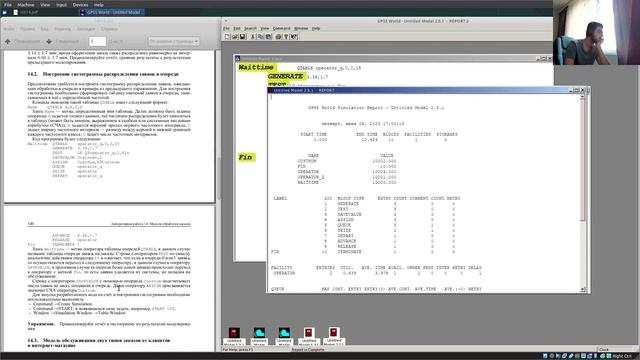640x360 pixels.
Task: Click section heading 14.3 in the PDF
Action: [98, 342]
